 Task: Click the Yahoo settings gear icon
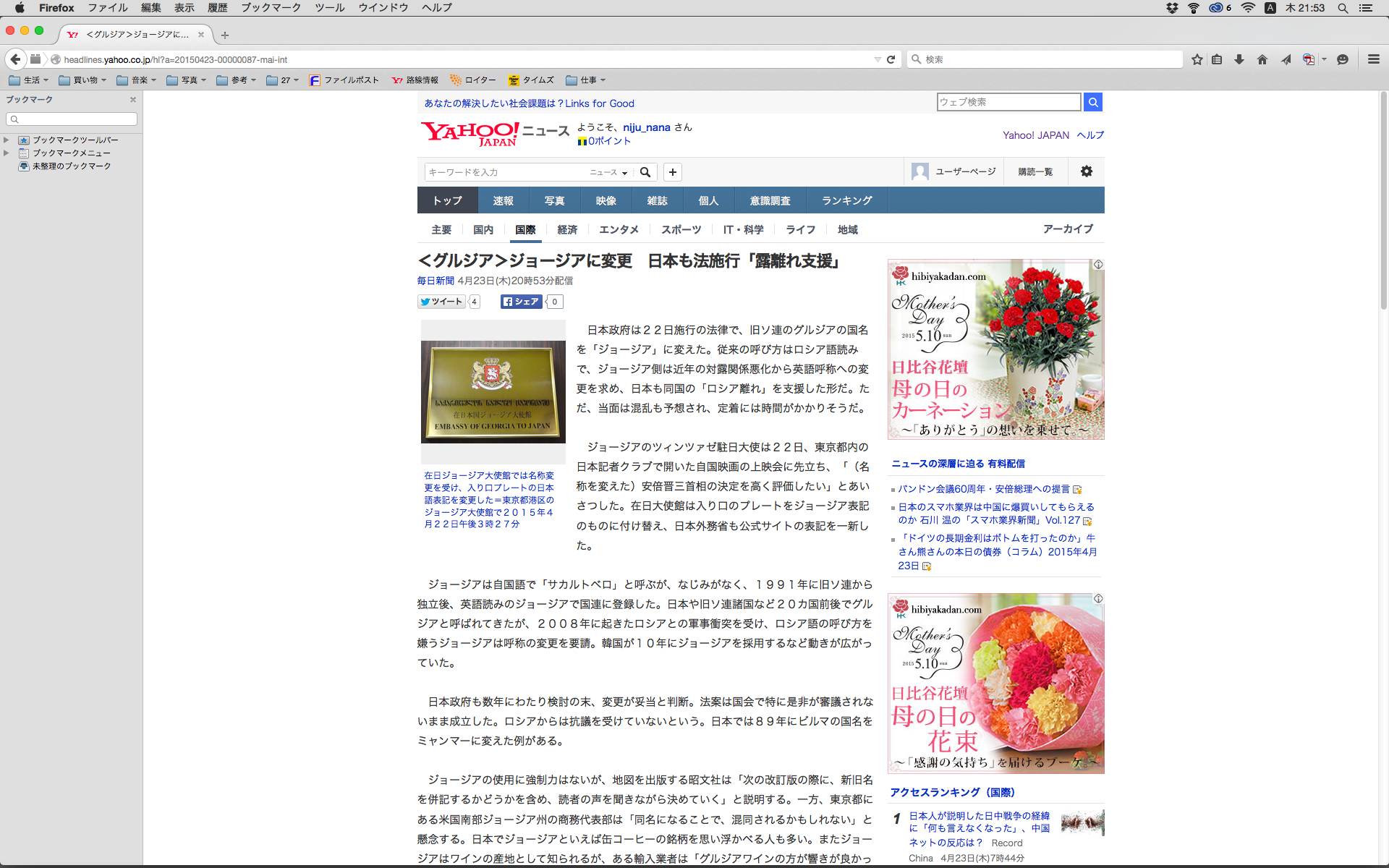click(x=1086, y=171)
